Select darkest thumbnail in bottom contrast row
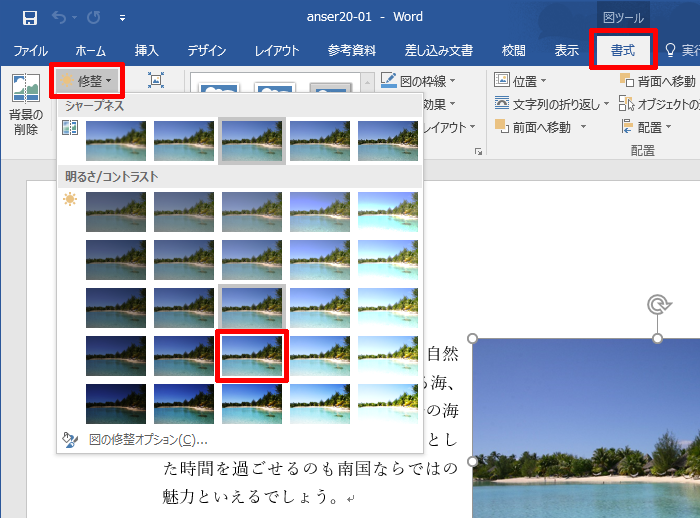 116,404
